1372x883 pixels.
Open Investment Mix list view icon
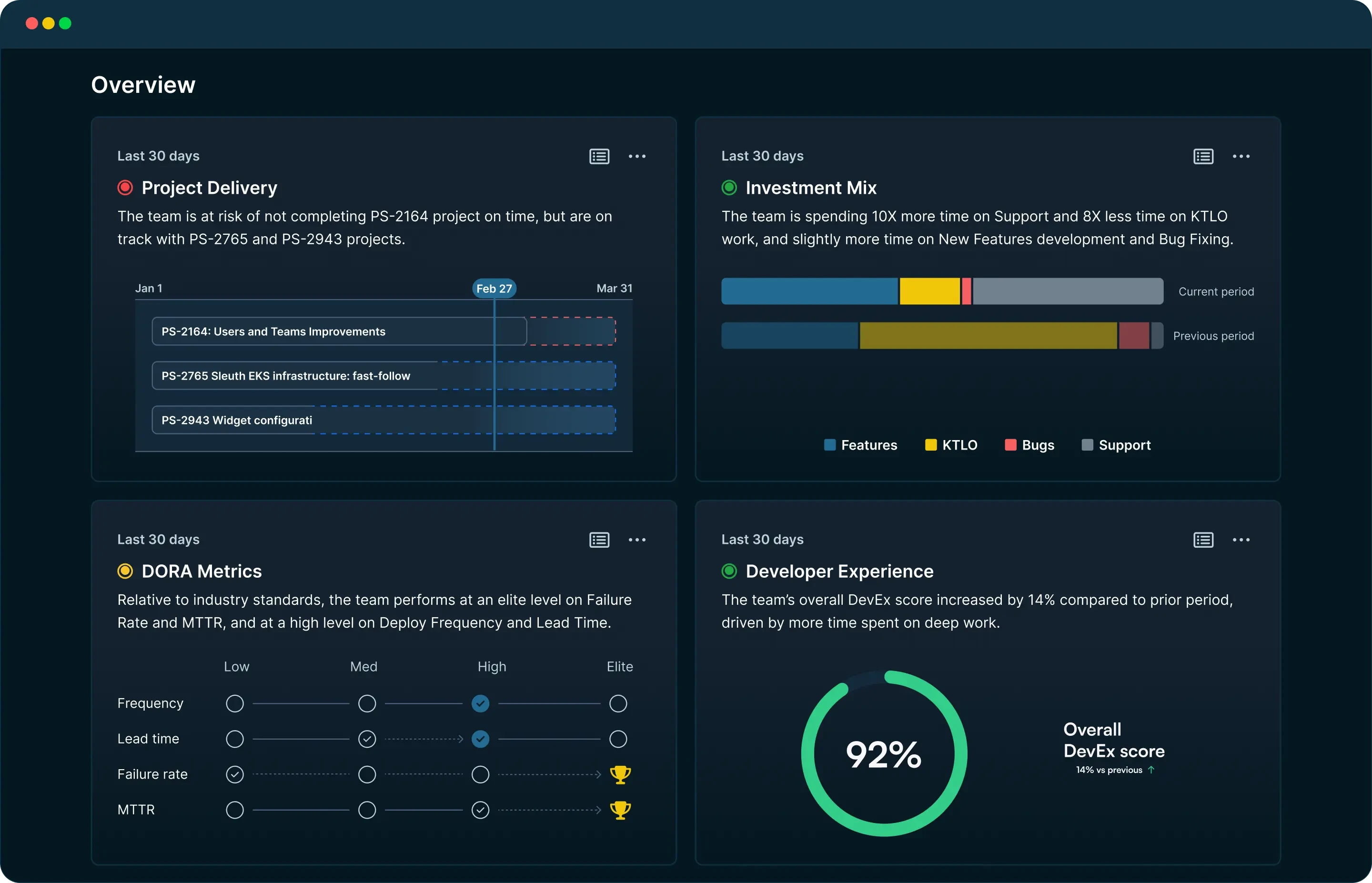click(1203, 156)
